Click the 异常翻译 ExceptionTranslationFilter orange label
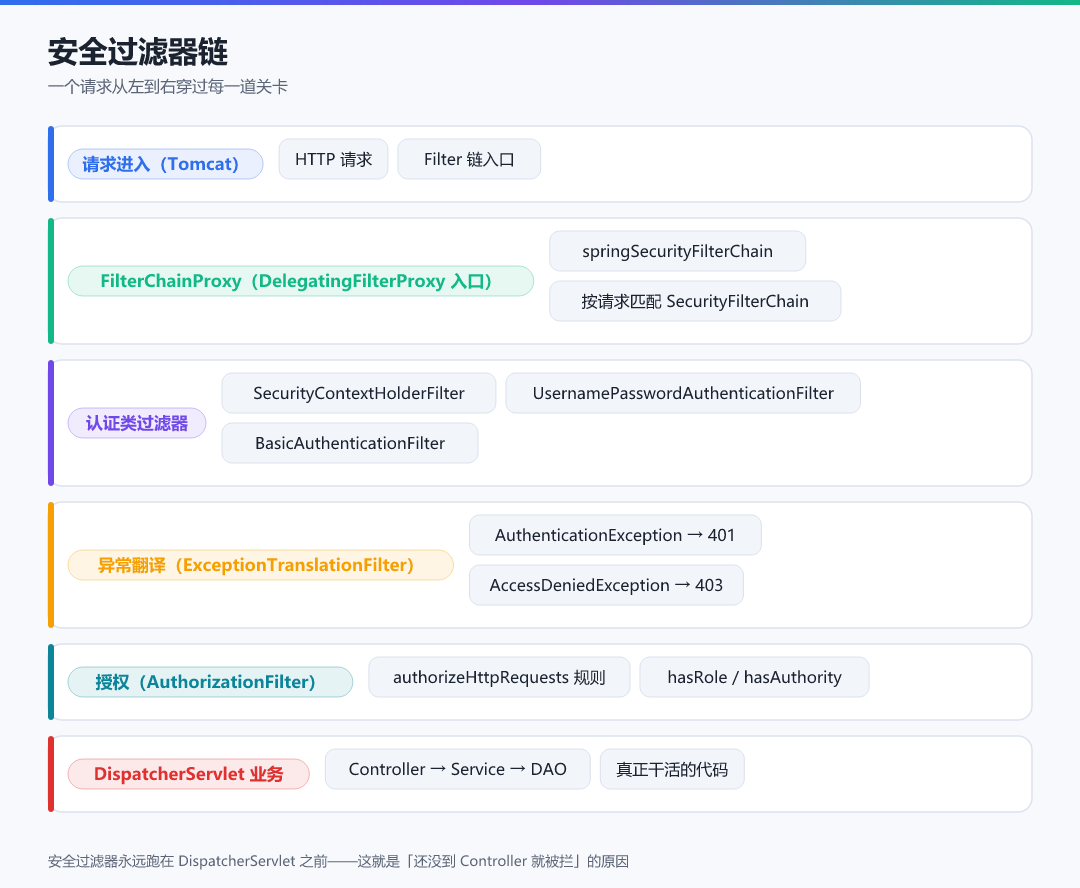Screen dimensions: 1080x888 coord(261,565)
